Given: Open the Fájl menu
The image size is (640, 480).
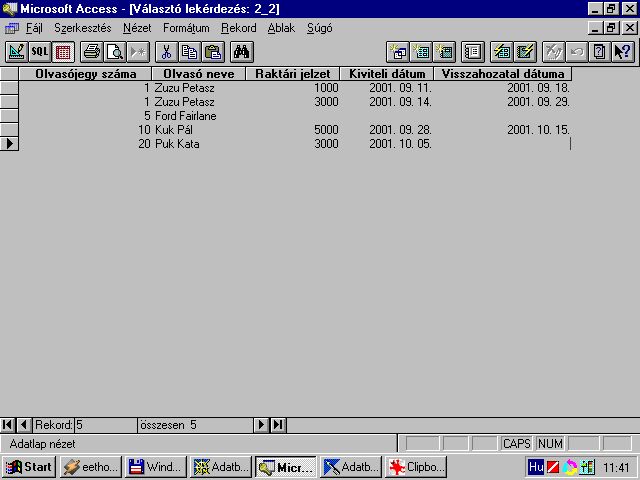Looking at the screenshot, I should pos(34,28).
